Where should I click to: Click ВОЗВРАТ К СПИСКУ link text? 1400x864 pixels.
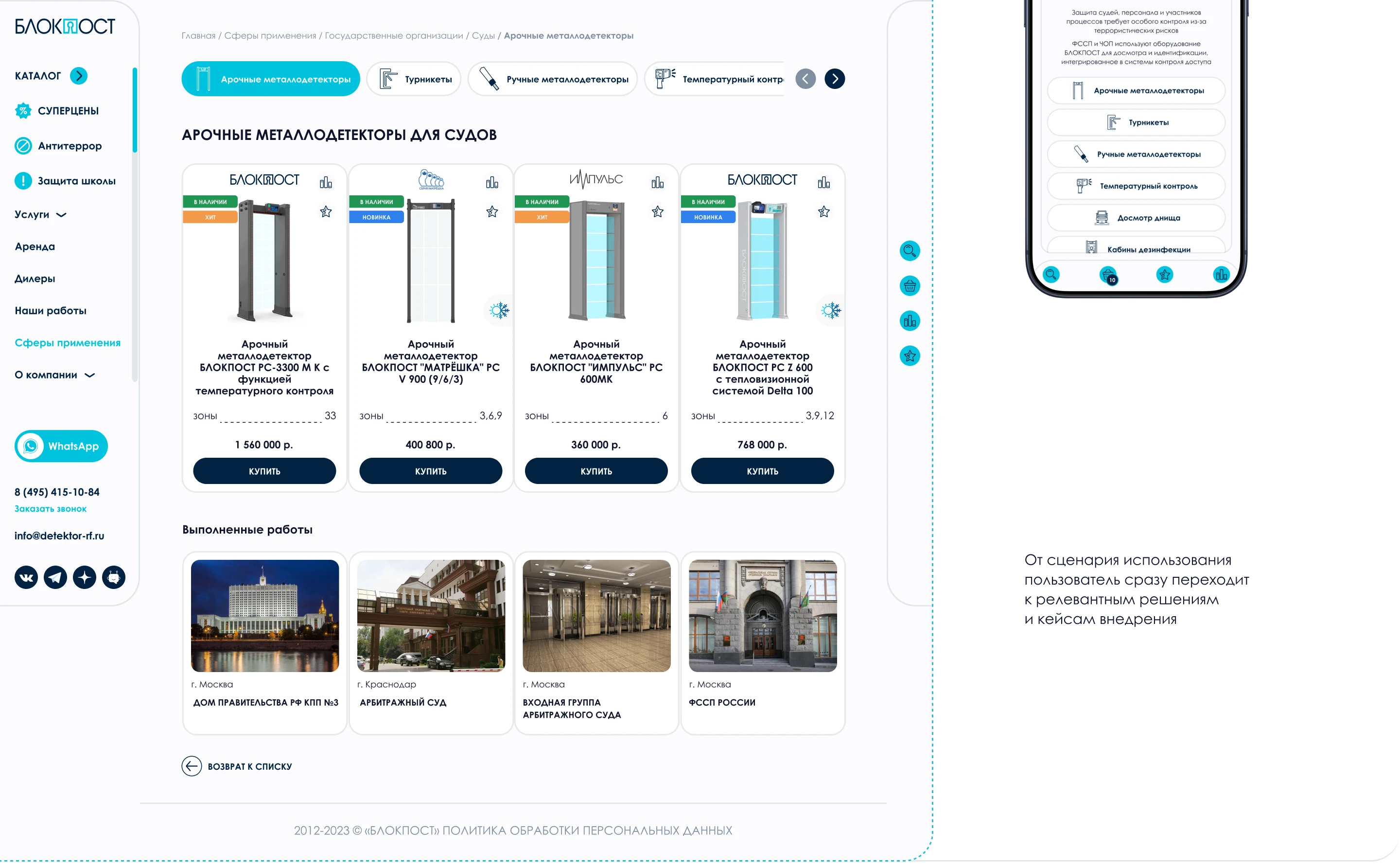point(250,766)
